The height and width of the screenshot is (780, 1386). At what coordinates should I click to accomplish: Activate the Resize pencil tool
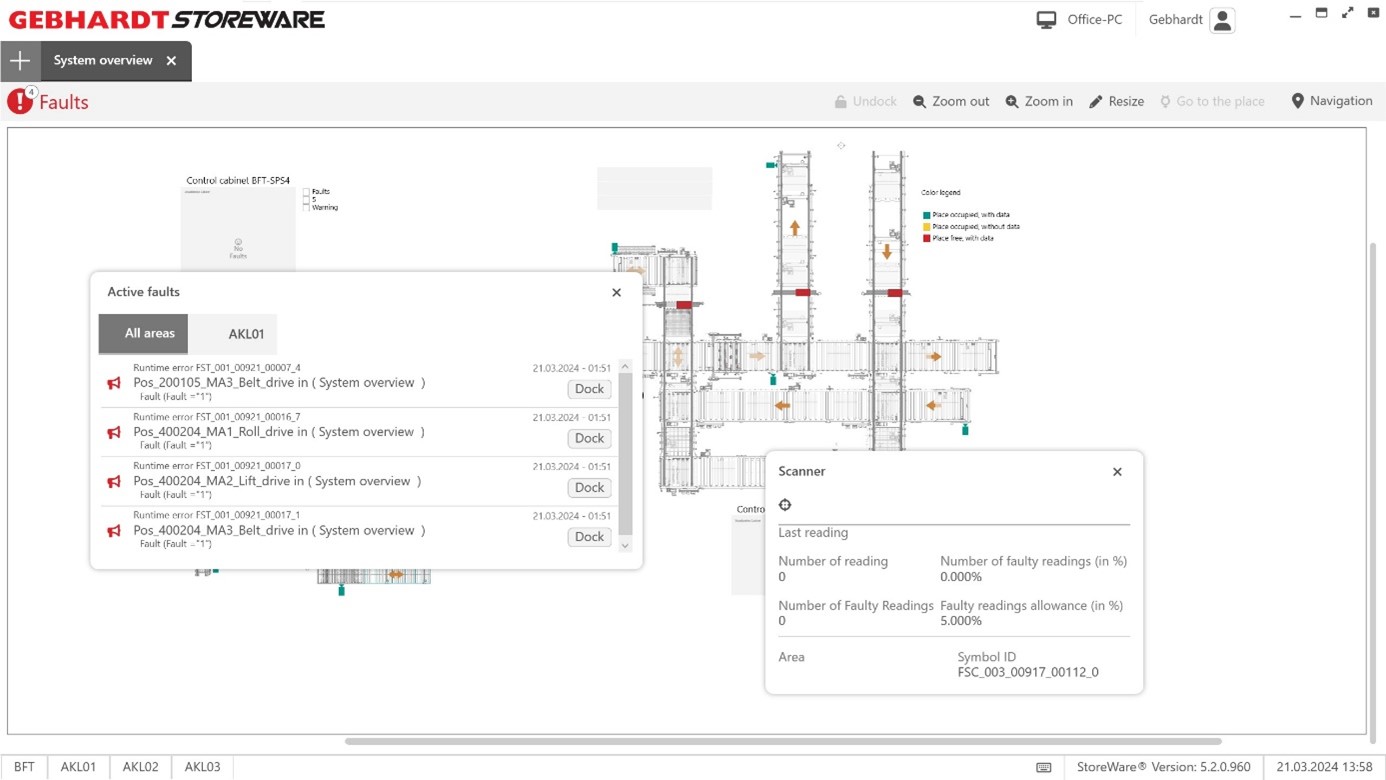[1116, 101]
